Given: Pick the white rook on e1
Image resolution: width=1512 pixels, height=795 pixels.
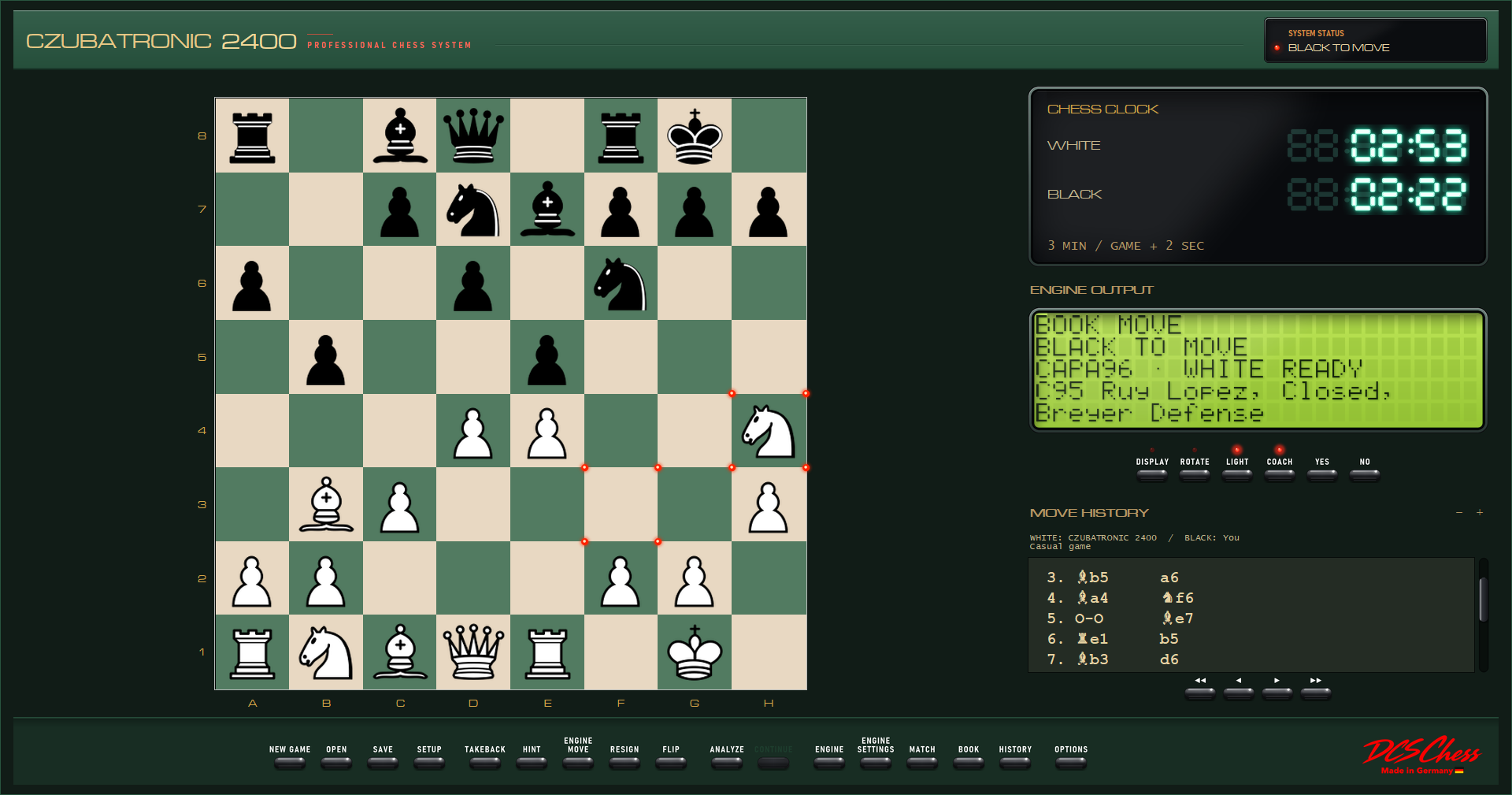Looking at the screenshot, I should pos(547,652).
